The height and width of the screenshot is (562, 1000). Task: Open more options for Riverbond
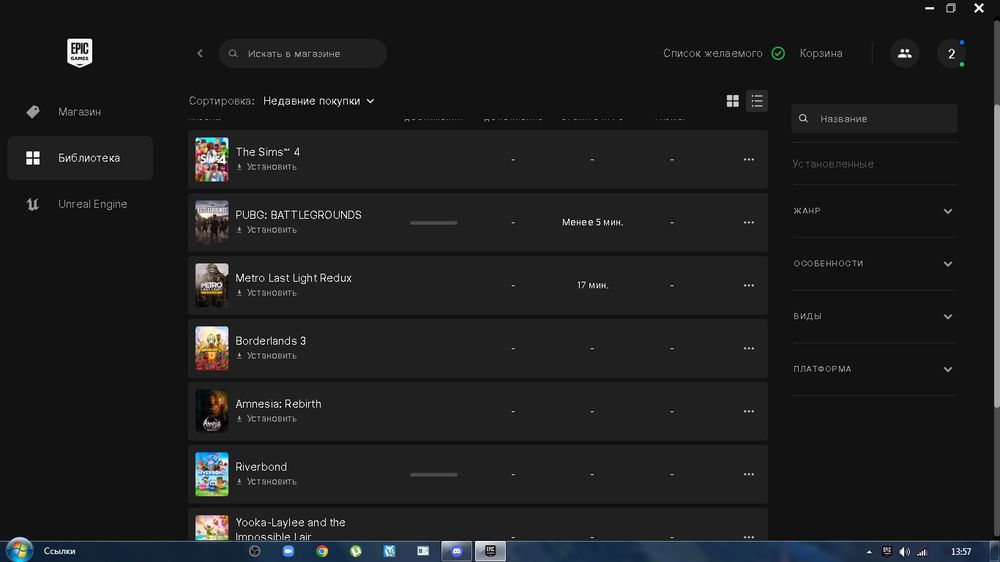[x=749, y=475]
